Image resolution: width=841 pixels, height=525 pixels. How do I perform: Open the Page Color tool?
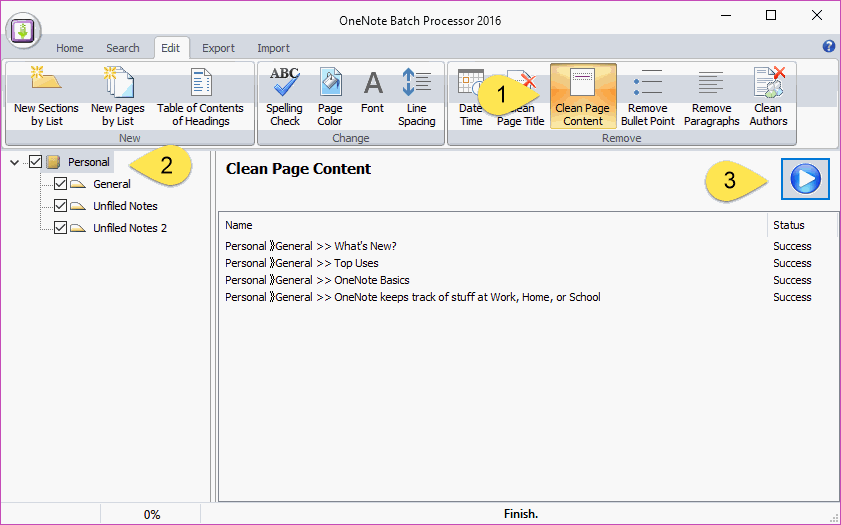click(330, 97)
